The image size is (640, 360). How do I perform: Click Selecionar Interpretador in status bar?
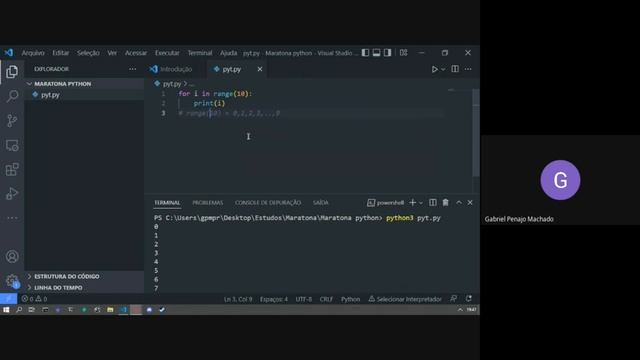405,299
